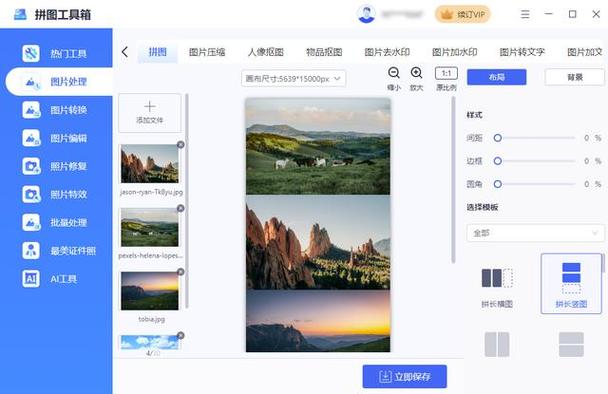Switch to the 人像抠图 tab

pyautogui.click(x=266, y=52)
